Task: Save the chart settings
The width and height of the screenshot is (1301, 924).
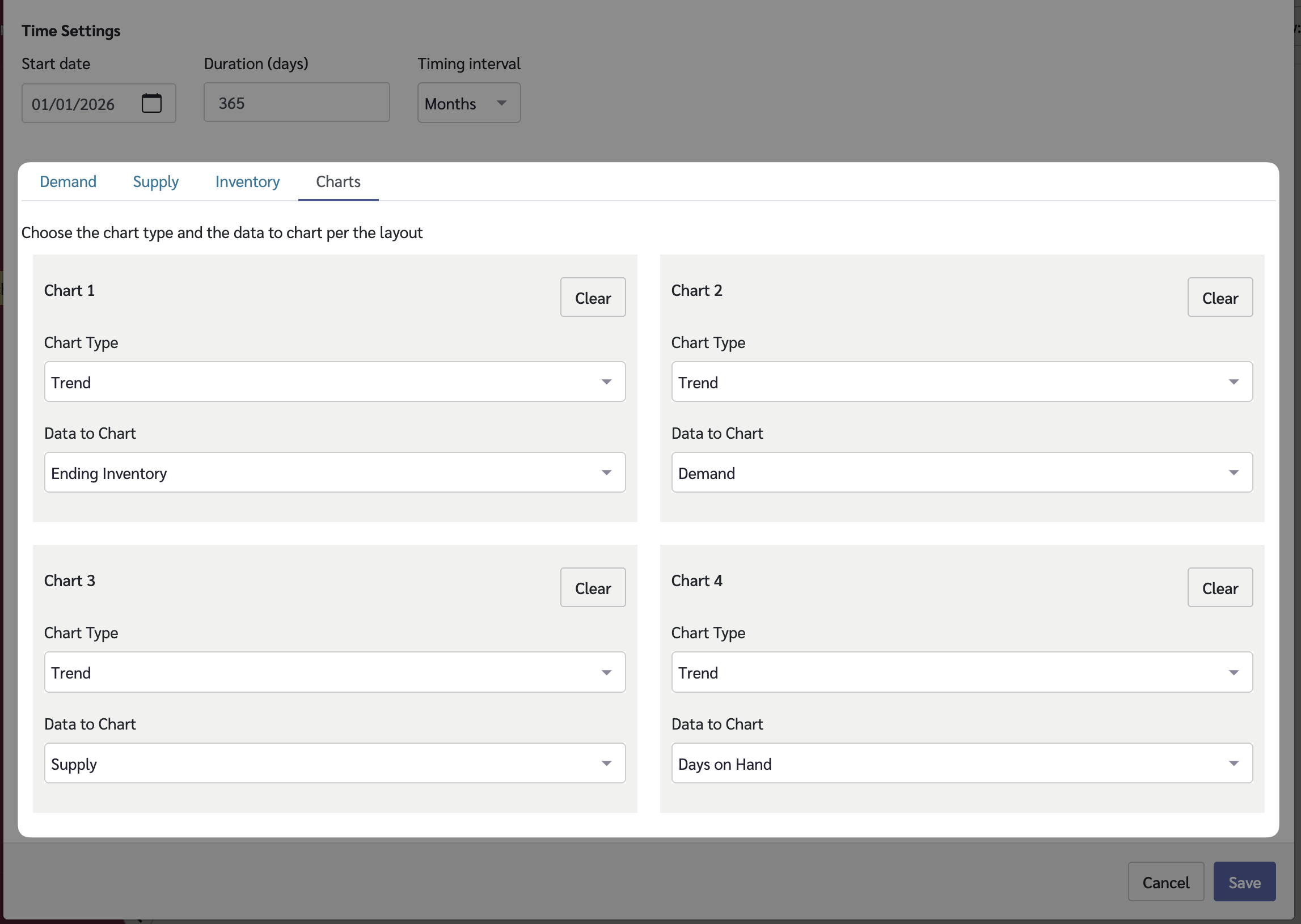Action: point(1244,882)
